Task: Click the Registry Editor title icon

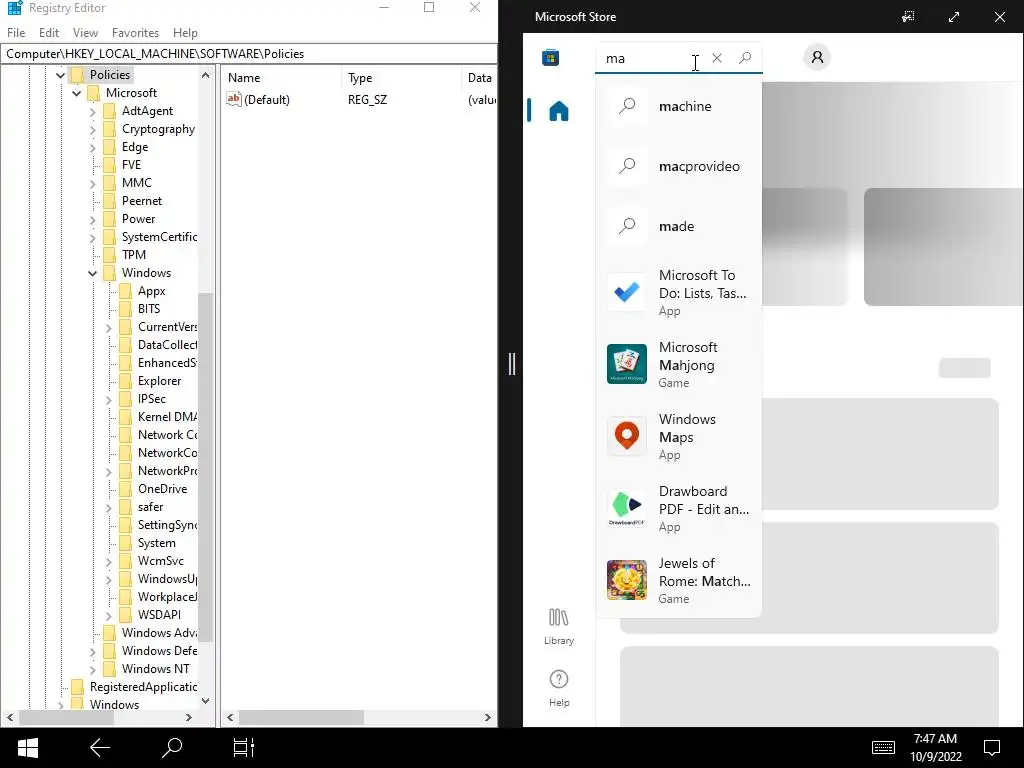Action: pos(15,8)
